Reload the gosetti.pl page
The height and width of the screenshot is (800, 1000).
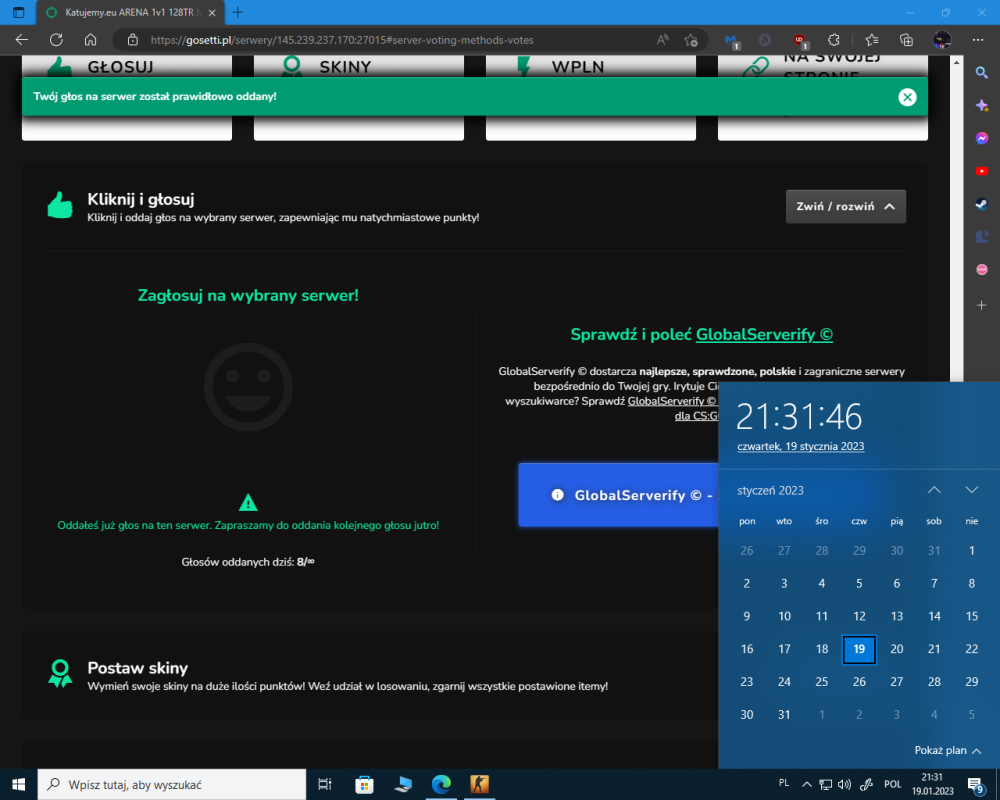tap(56, 40)
